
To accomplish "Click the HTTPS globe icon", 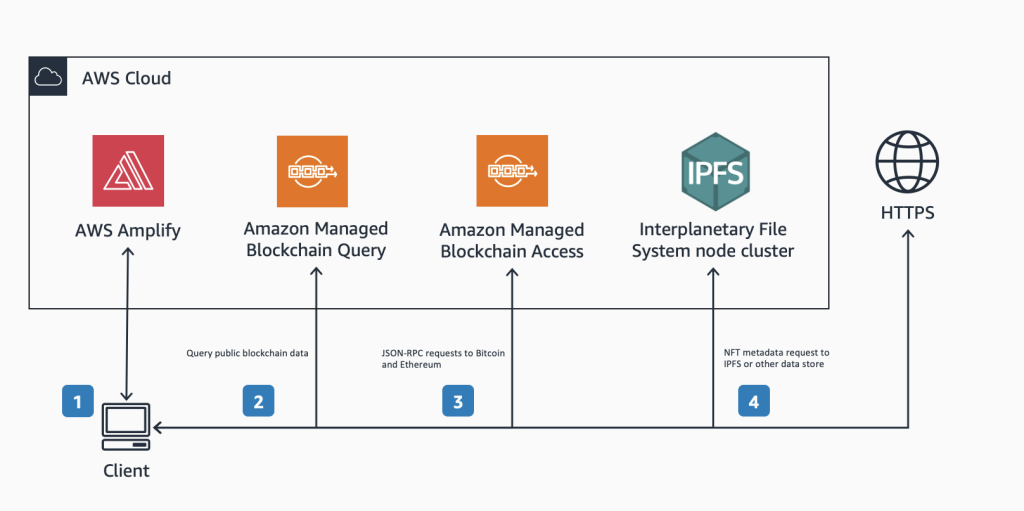I will coord(907,161).
